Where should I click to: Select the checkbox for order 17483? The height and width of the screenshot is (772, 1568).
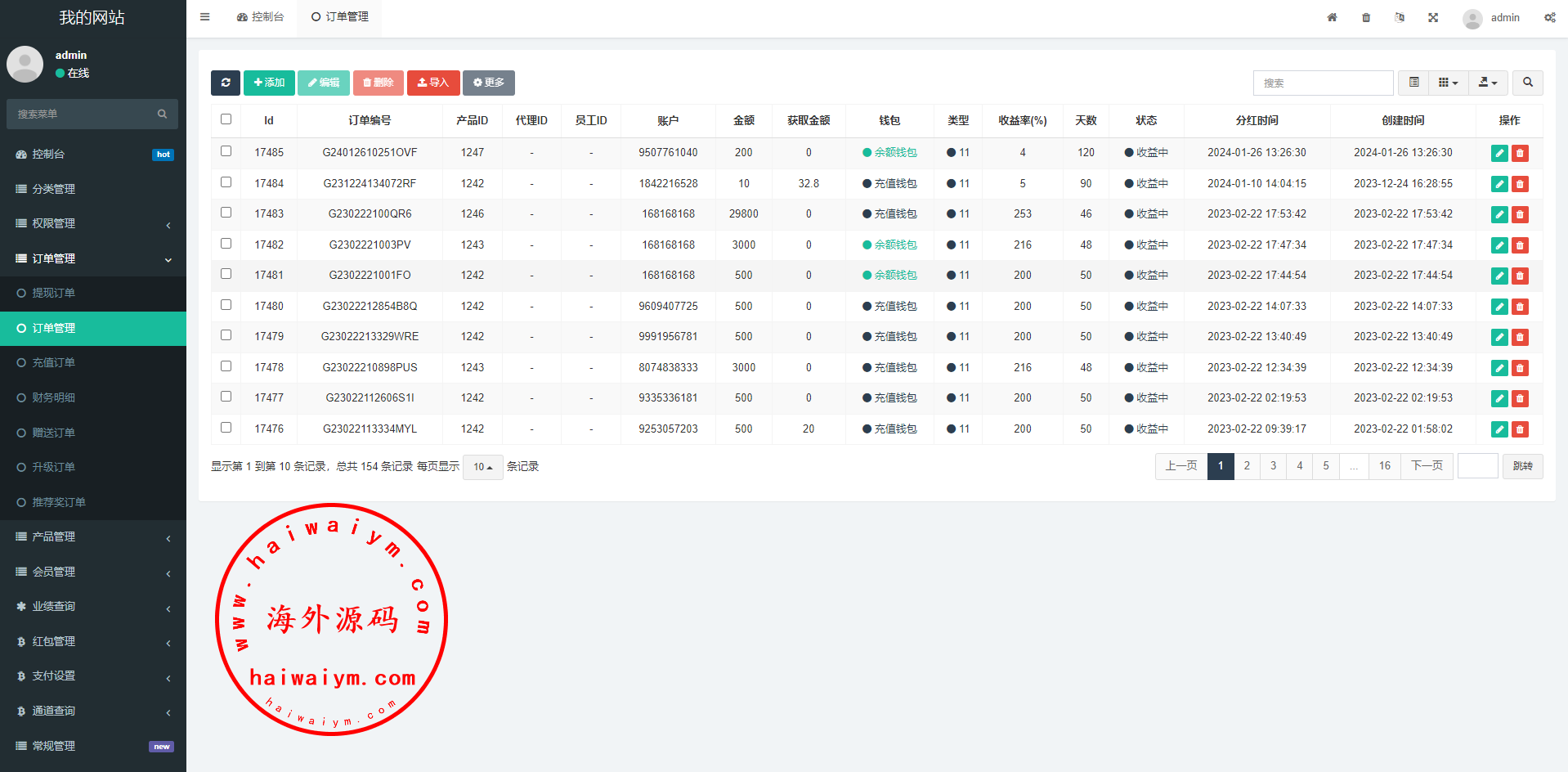(226, 213)
